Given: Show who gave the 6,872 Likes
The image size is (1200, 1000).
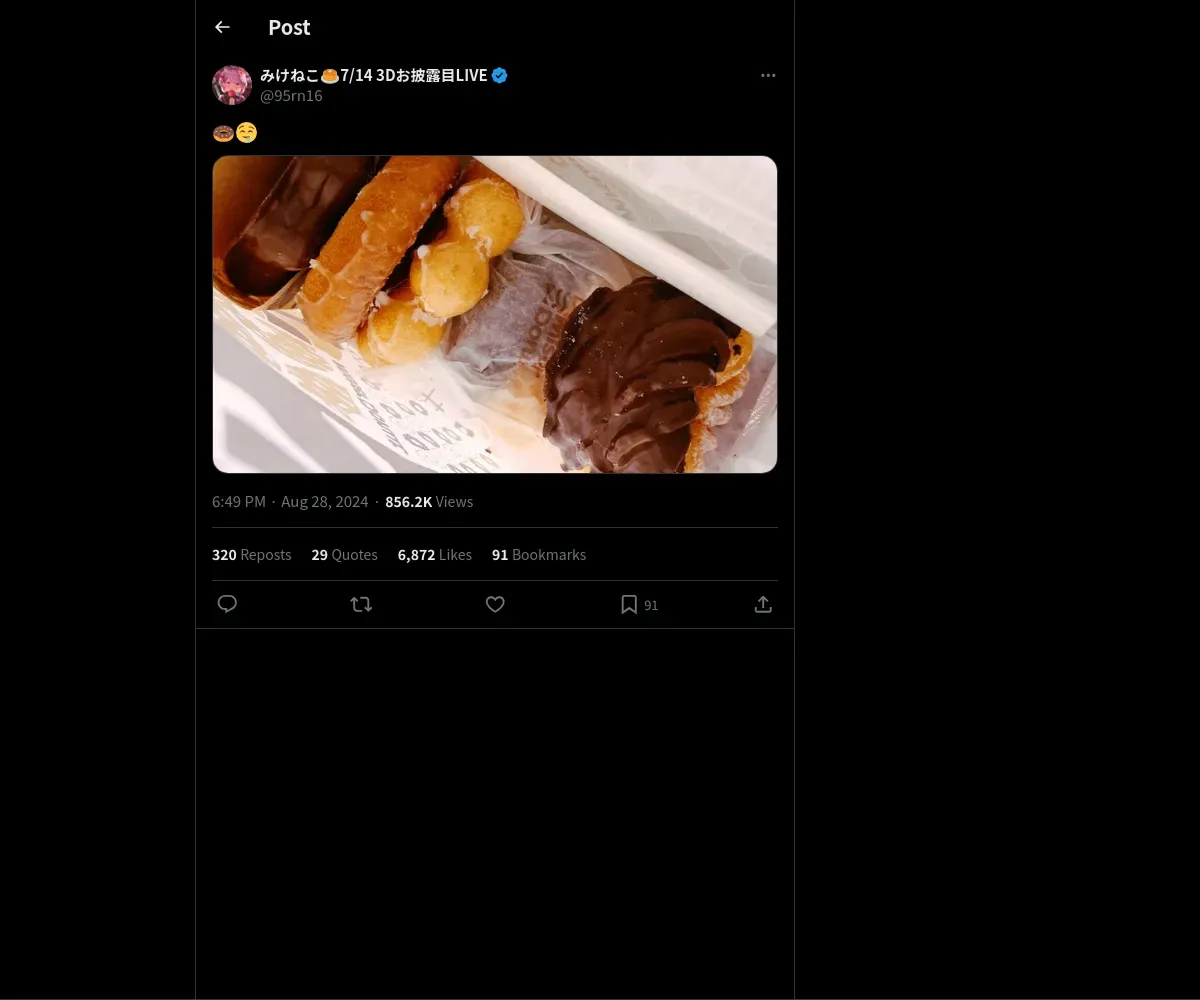Looking at the screenshot, I should coord(434,555).
